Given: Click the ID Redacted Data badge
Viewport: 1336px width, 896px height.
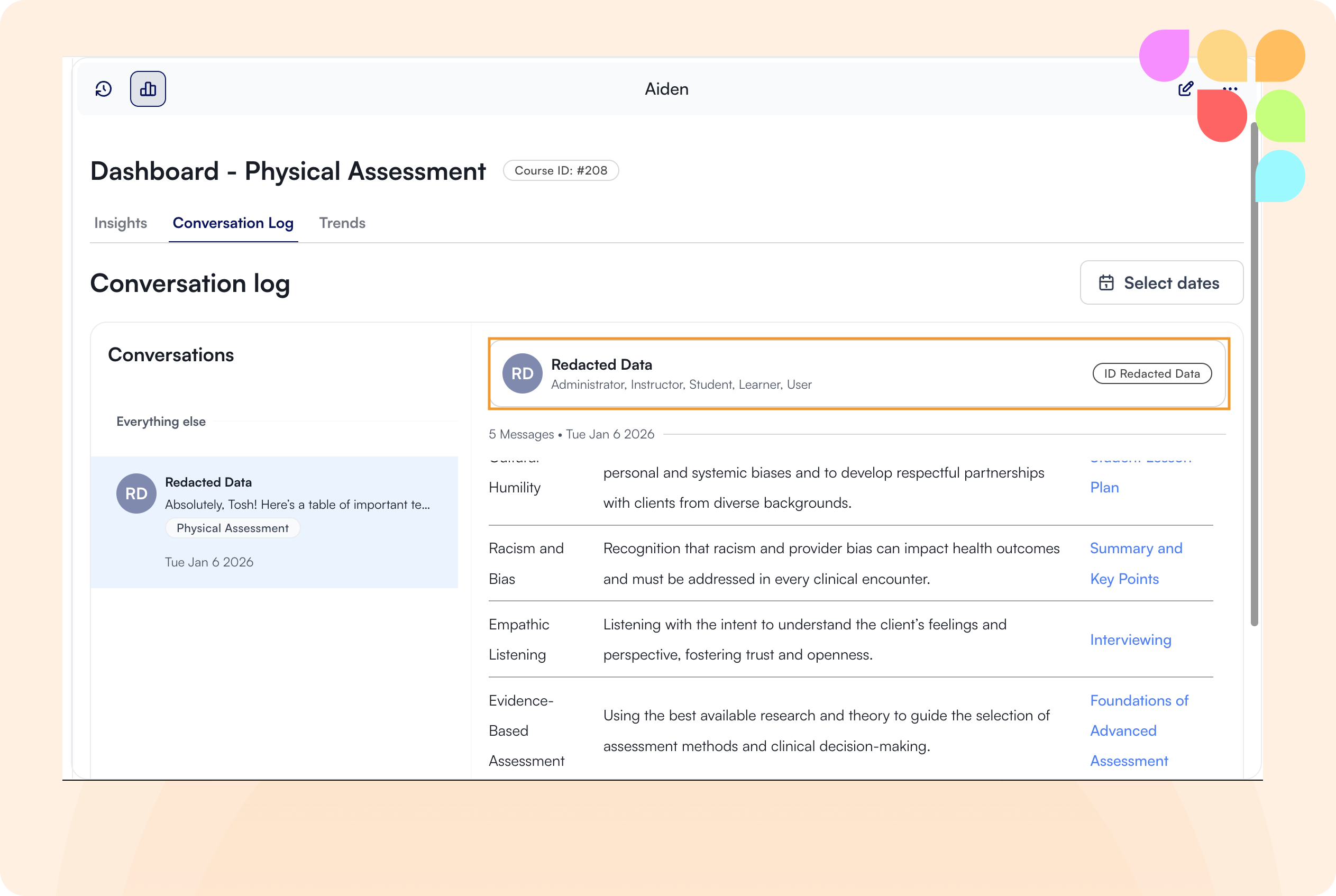Looking at the screenshot, I should [x=1152, y=374].
